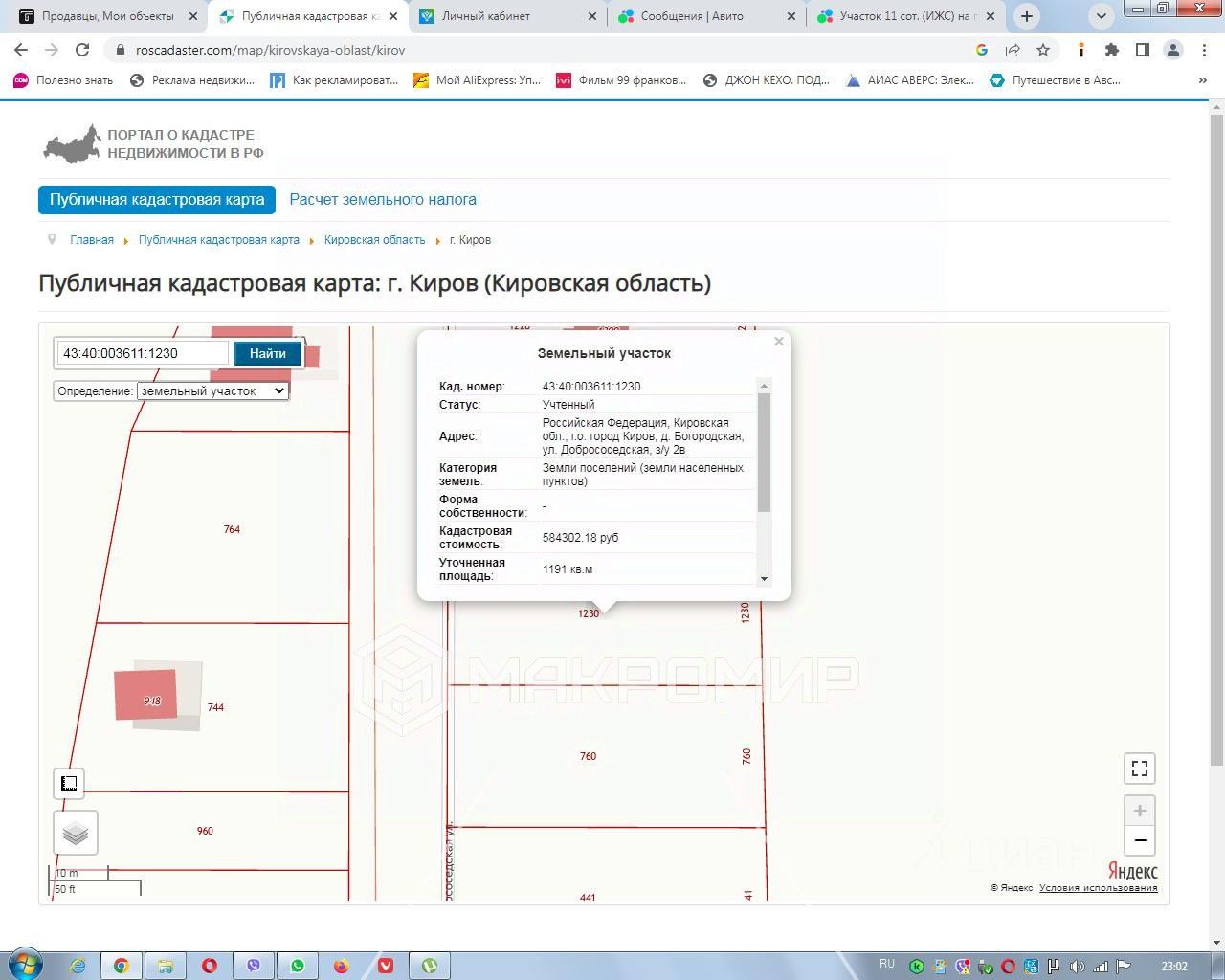The image size is (1225, 980).
Task: Click the portal logo 'Портал о кадастре'
Action: pyautogui.click(x=153, y=144)
